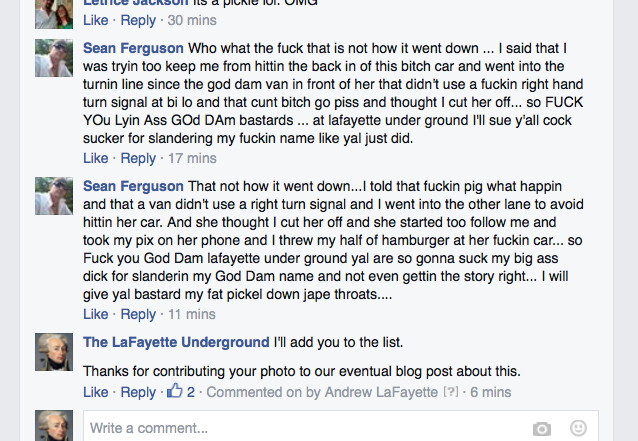Focus the Write a comment field
The image size is (638, 441).
point(341,426)
